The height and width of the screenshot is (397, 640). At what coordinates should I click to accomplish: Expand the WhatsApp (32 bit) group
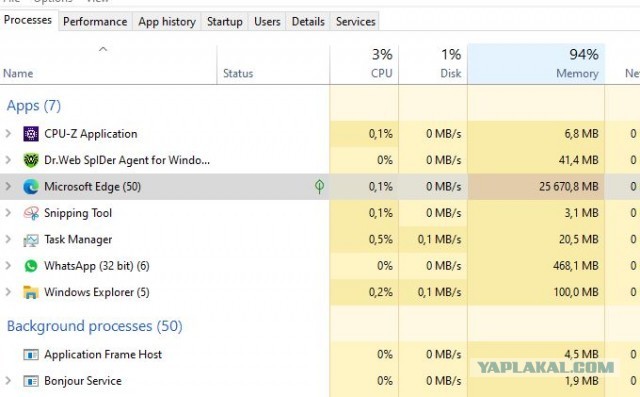click(x=8, y=266)
